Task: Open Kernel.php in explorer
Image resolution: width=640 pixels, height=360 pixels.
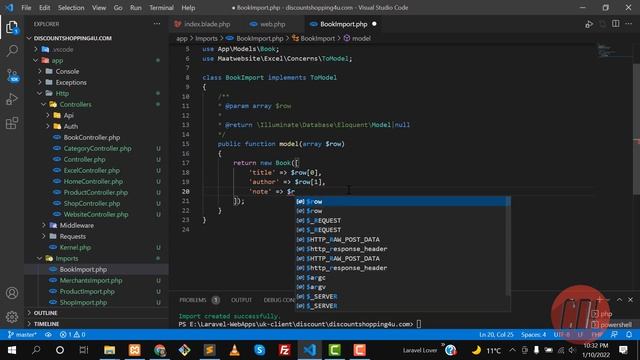Action: pyautogui.click(x=75, y=247)
